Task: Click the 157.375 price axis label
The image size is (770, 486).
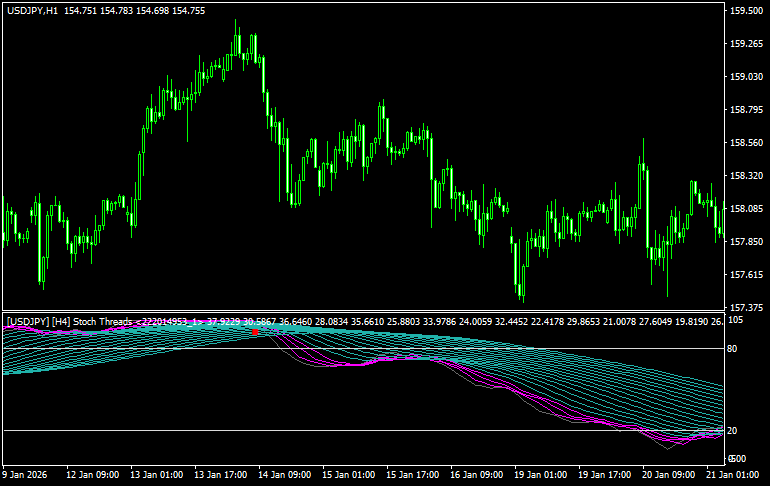Action: pyautogui.click(x=745, y=307)
